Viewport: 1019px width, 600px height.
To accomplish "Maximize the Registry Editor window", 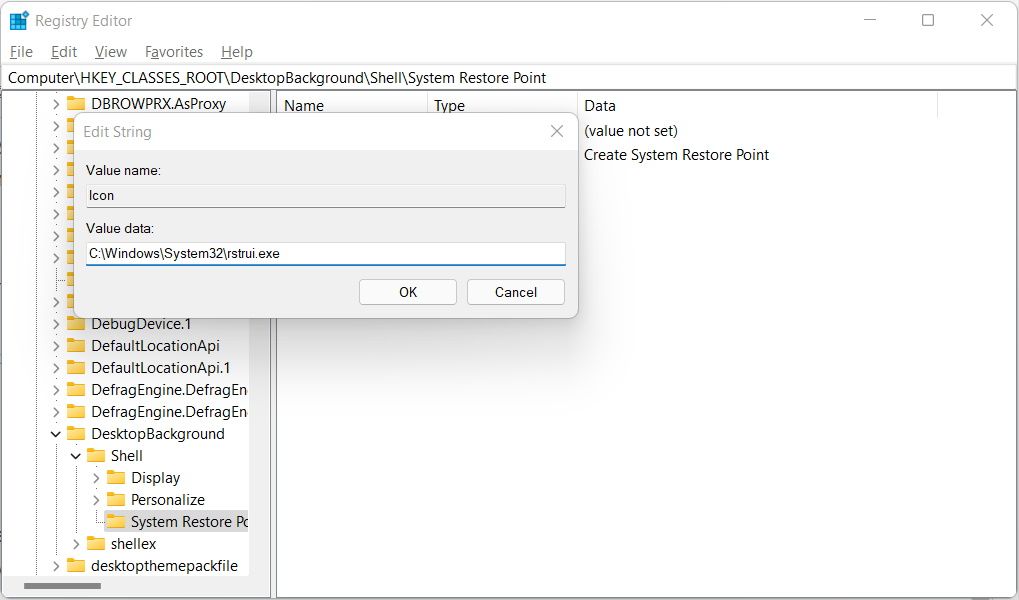I will coord(928,20).
